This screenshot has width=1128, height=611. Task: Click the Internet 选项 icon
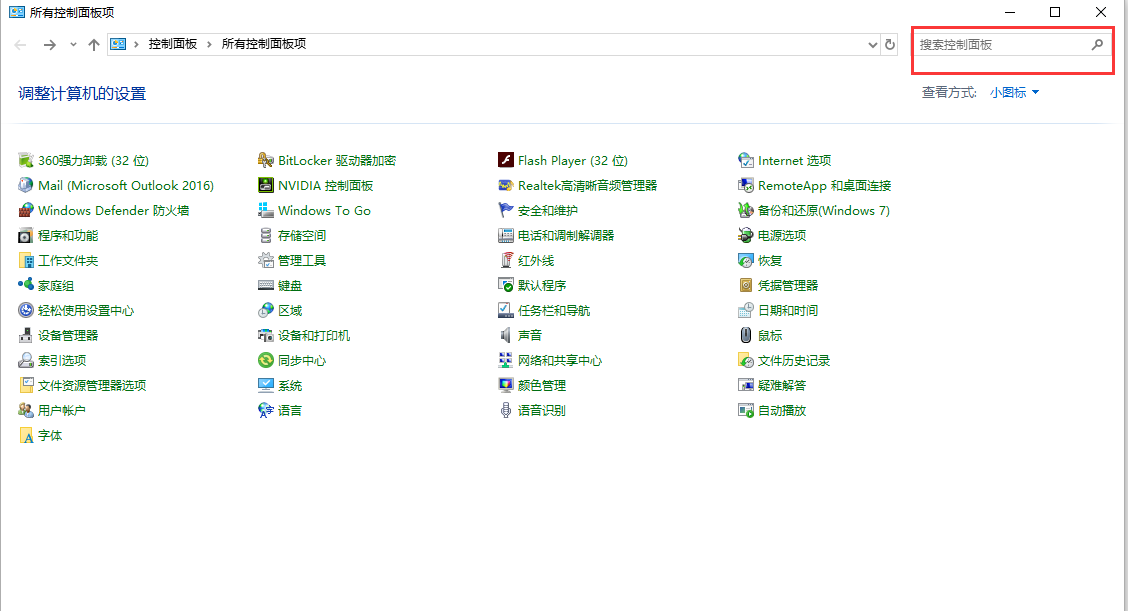pyautogui.click(x=745, y=160)
